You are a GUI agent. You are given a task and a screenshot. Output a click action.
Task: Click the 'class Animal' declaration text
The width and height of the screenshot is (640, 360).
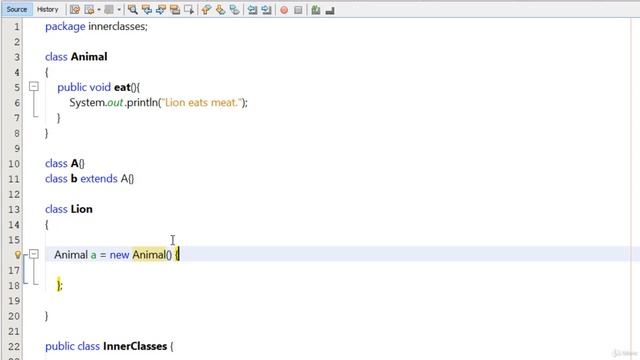pos(76,57)
